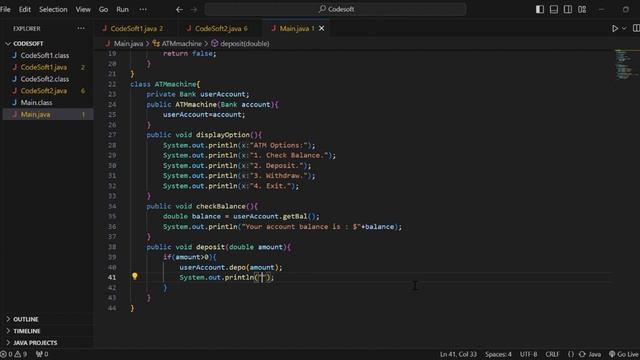Screen dimensions: 640x360
Task: Click the code minimap
Action: 625,64
